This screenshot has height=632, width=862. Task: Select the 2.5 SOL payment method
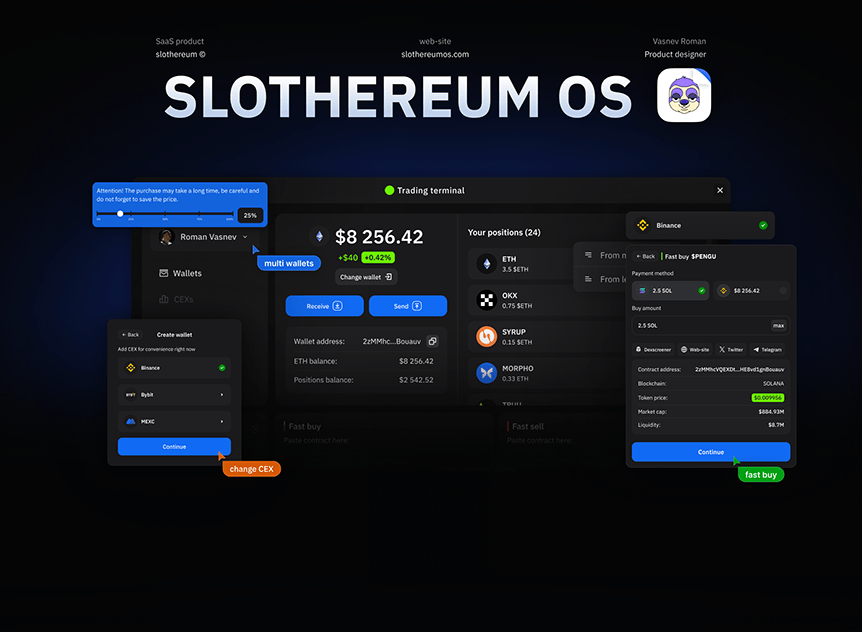click(x=671, y=291)
